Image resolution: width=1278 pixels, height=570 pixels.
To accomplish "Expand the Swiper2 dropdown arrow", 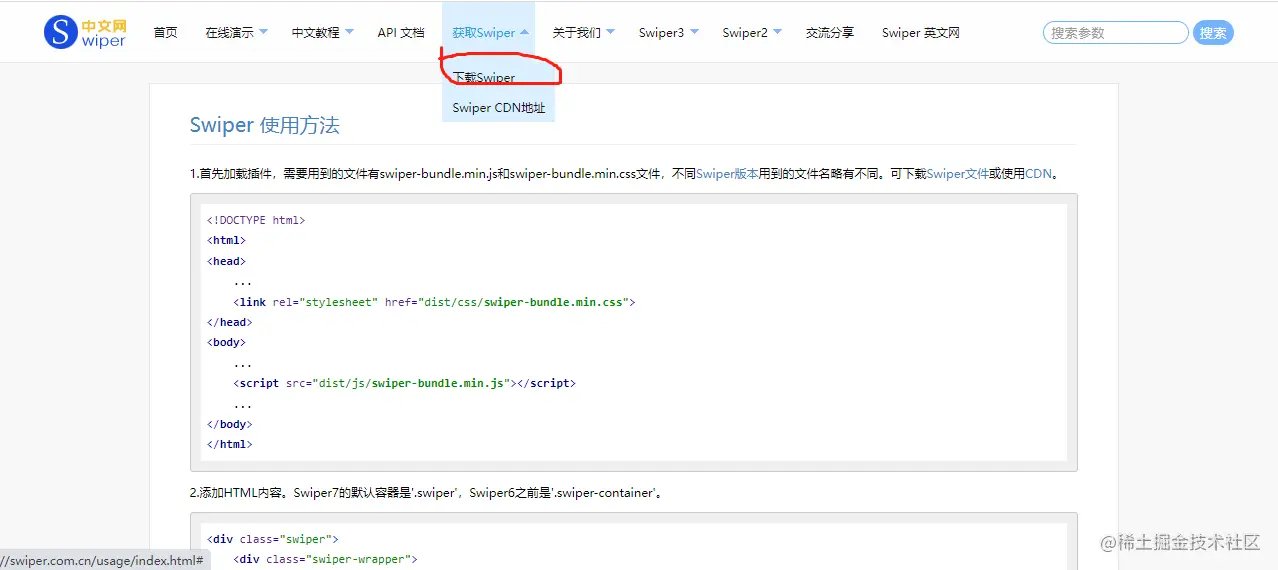I will (x=777, y=32).
